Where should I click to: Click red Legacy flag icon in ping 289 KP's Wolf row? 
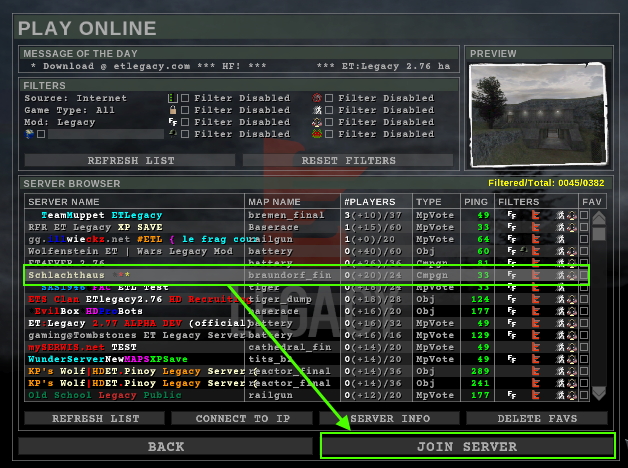click(535, 371)
